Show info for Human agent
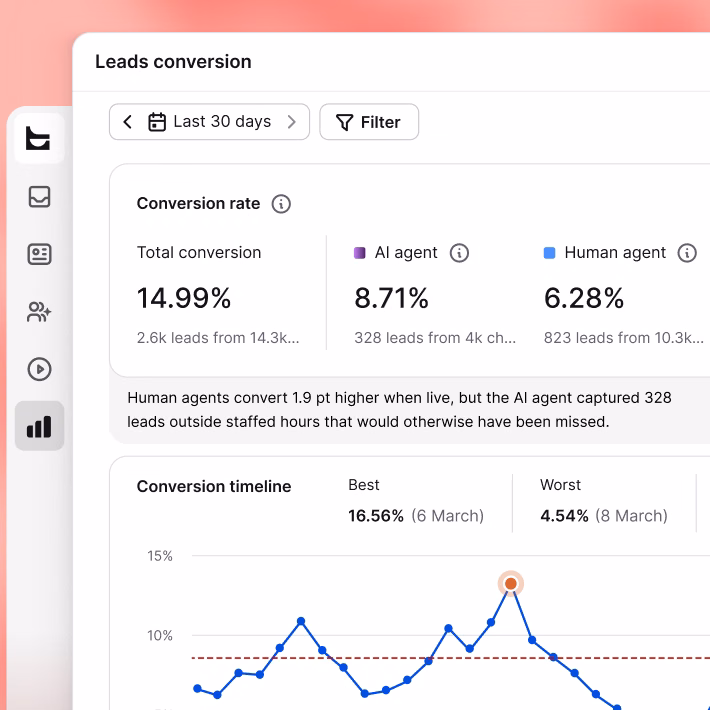Viewport: 710px width, 710px height. 687,253
